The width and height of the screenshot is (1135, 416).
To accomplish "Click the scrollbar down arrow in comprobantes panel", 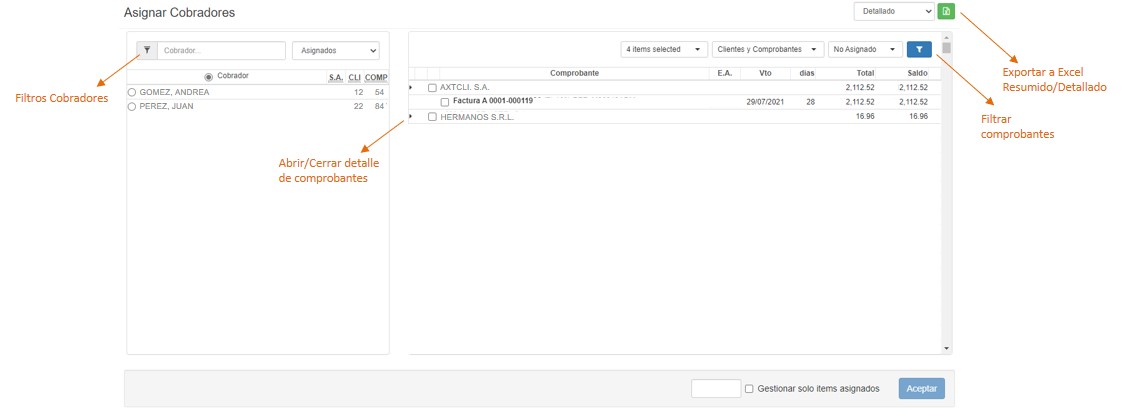I will click(947, 348).
